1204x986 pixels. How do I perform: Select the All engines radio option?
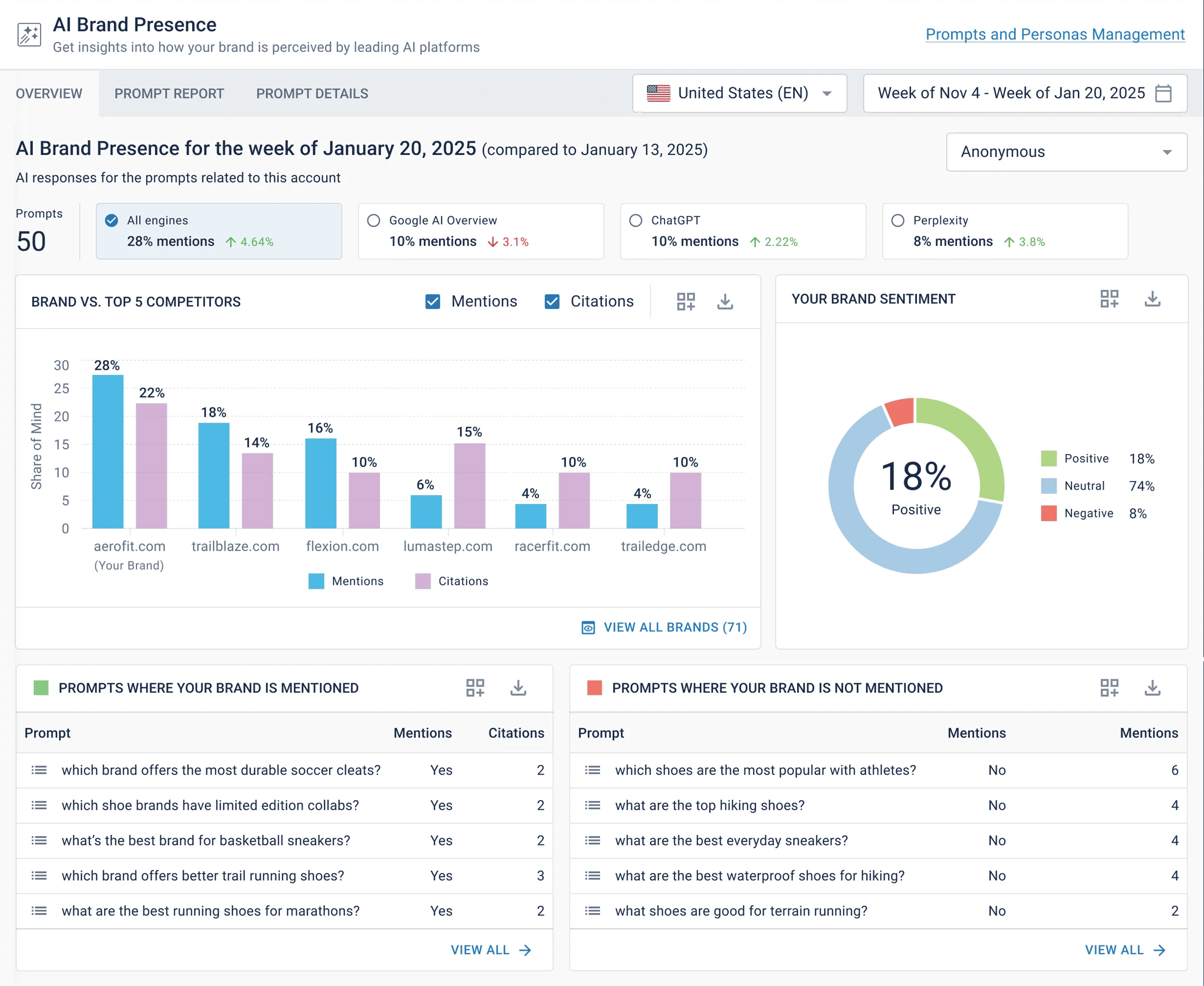[111, 221]
